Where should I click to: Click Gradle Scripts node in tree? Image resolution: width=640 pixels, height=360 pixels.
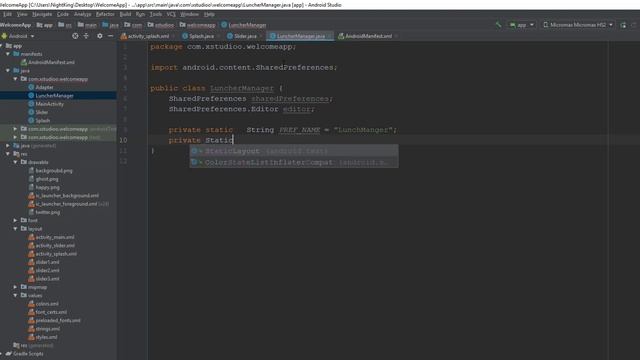24,353
